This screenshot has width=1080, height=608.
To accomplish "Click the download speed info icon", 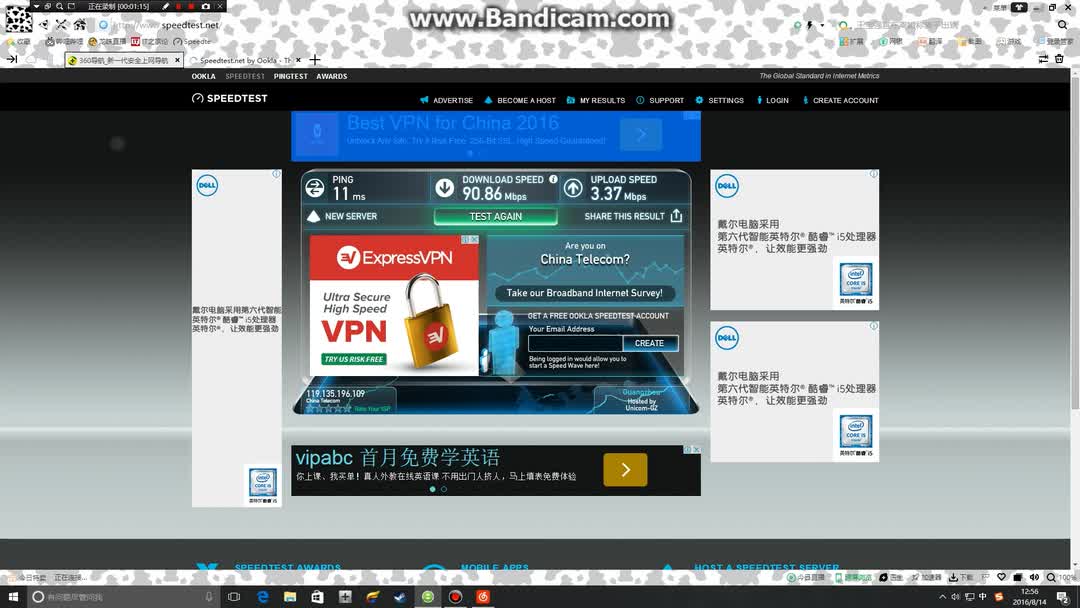I will (x=553, y=179).
